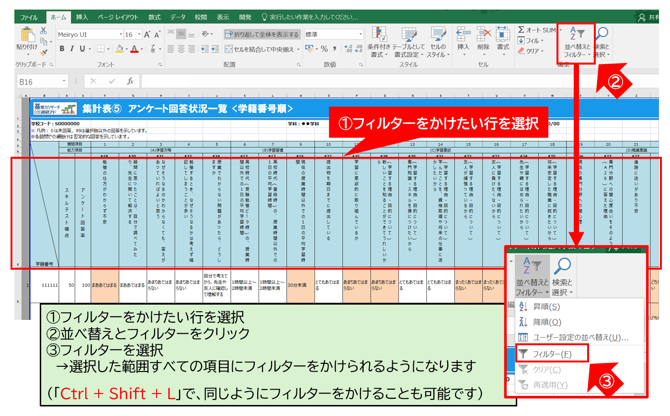
Task: Click the decrease indent icon
Action: (204, 49)
